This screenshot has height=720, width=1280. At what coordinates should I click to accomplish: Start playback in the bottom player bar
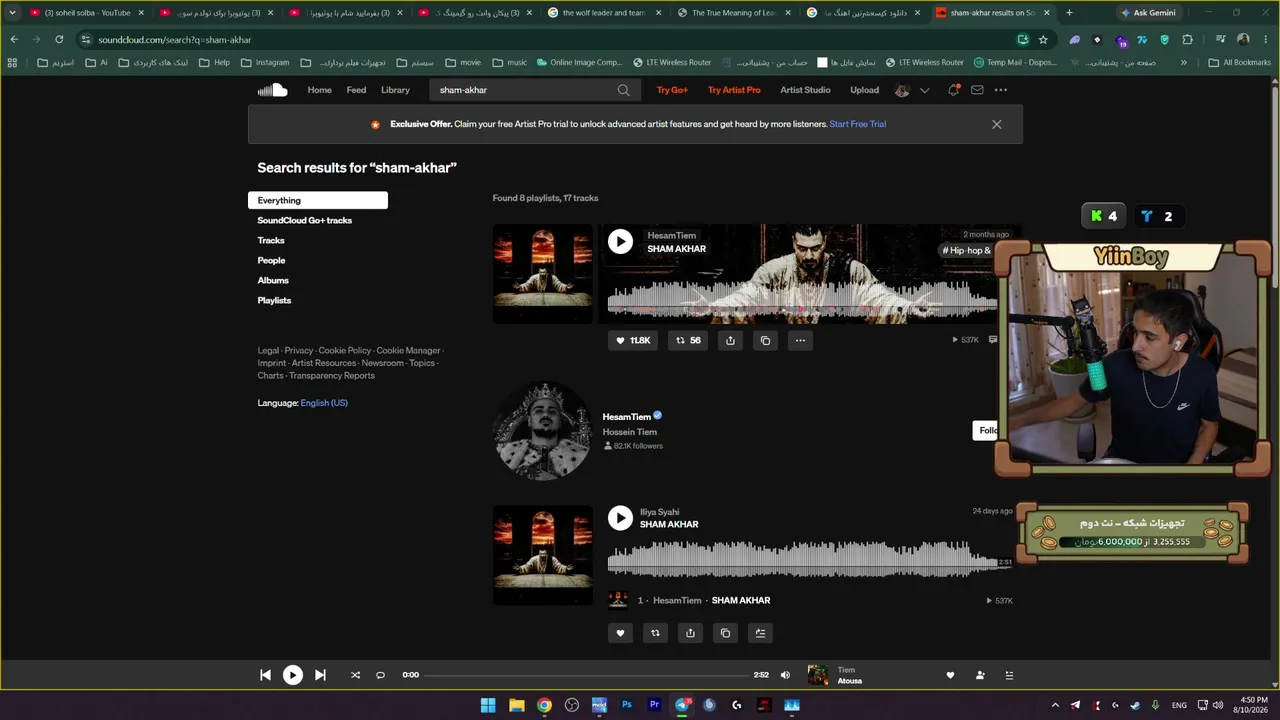coord(292,675)
